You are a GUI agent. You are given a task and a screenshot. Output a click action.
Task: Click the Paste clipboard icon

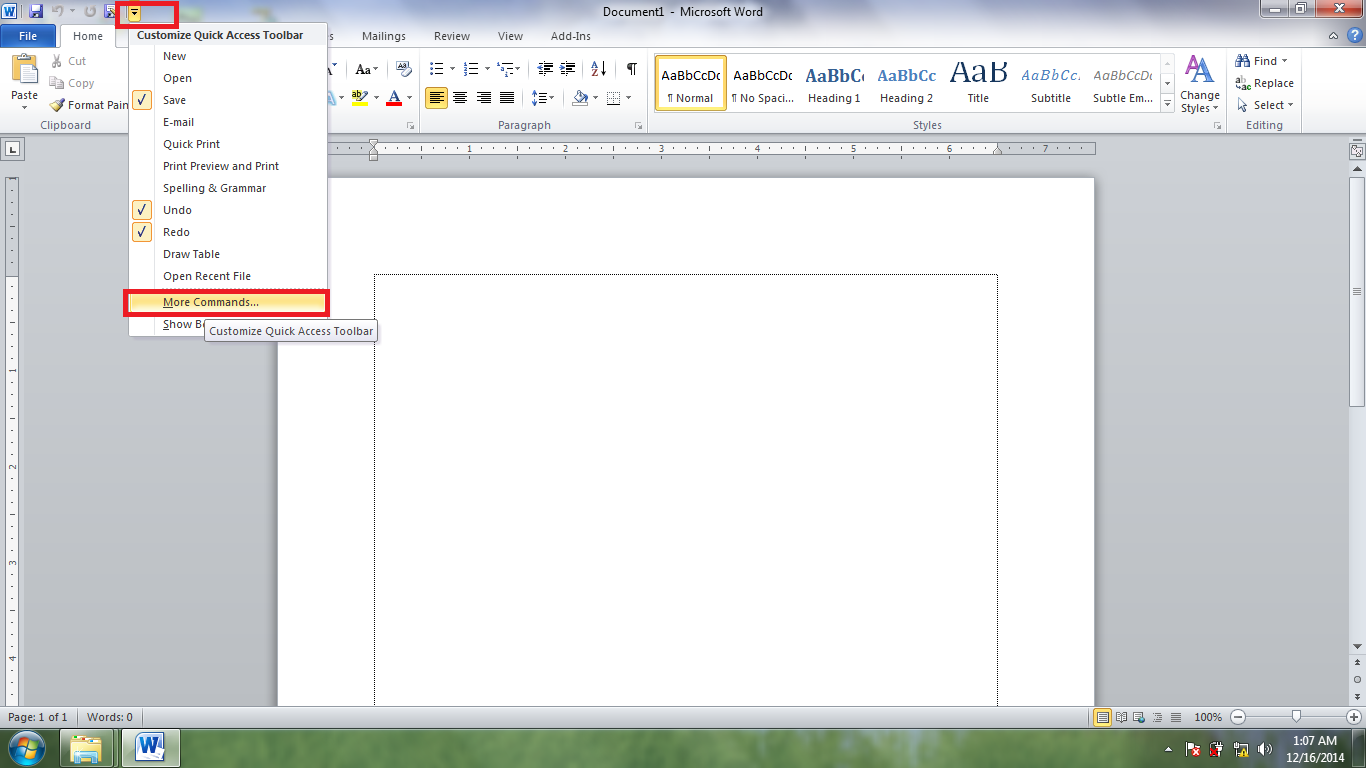pos(24,71)
